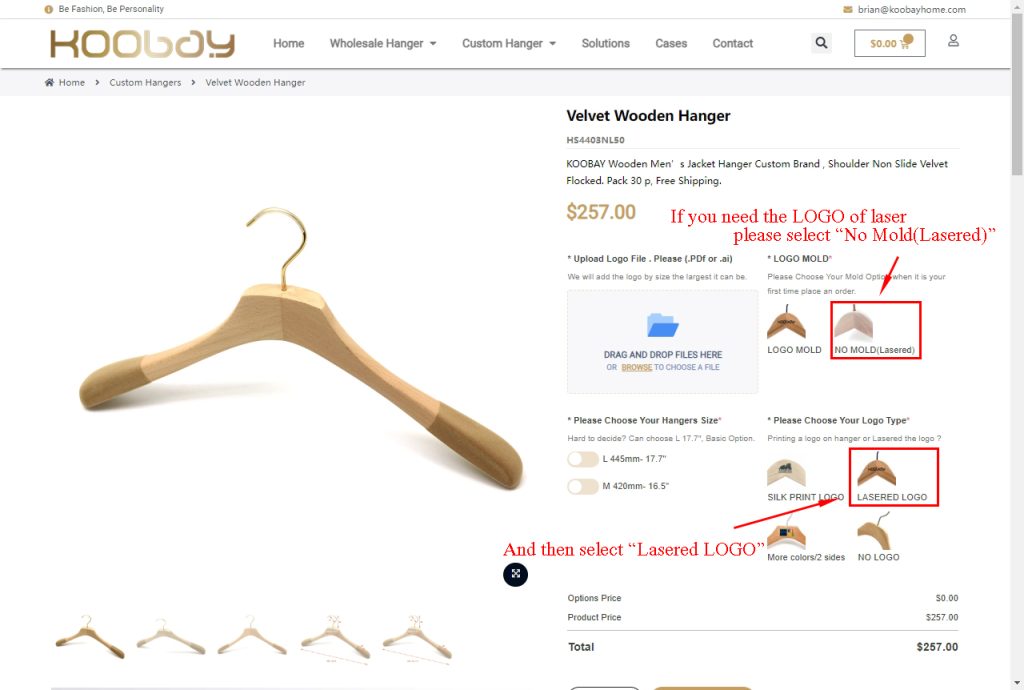Expand the Wholesale Hanger dropdown
1024x690 pixels.
click(x=383, y=44)
